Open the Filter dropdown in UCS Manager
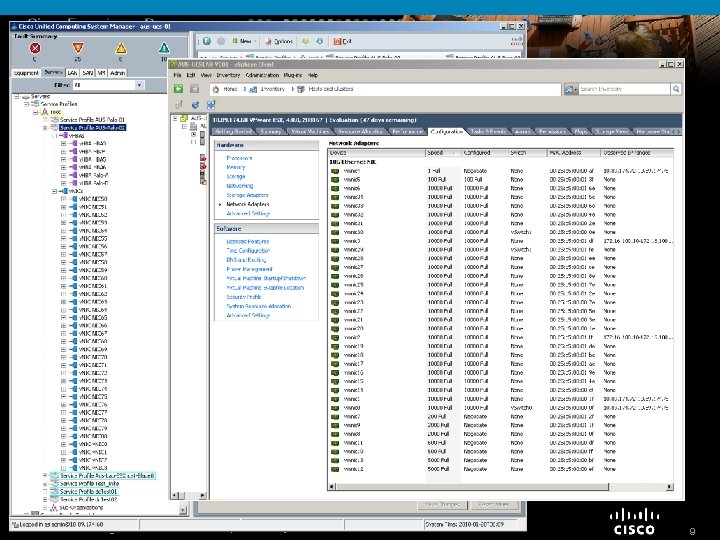 [139, 85]
